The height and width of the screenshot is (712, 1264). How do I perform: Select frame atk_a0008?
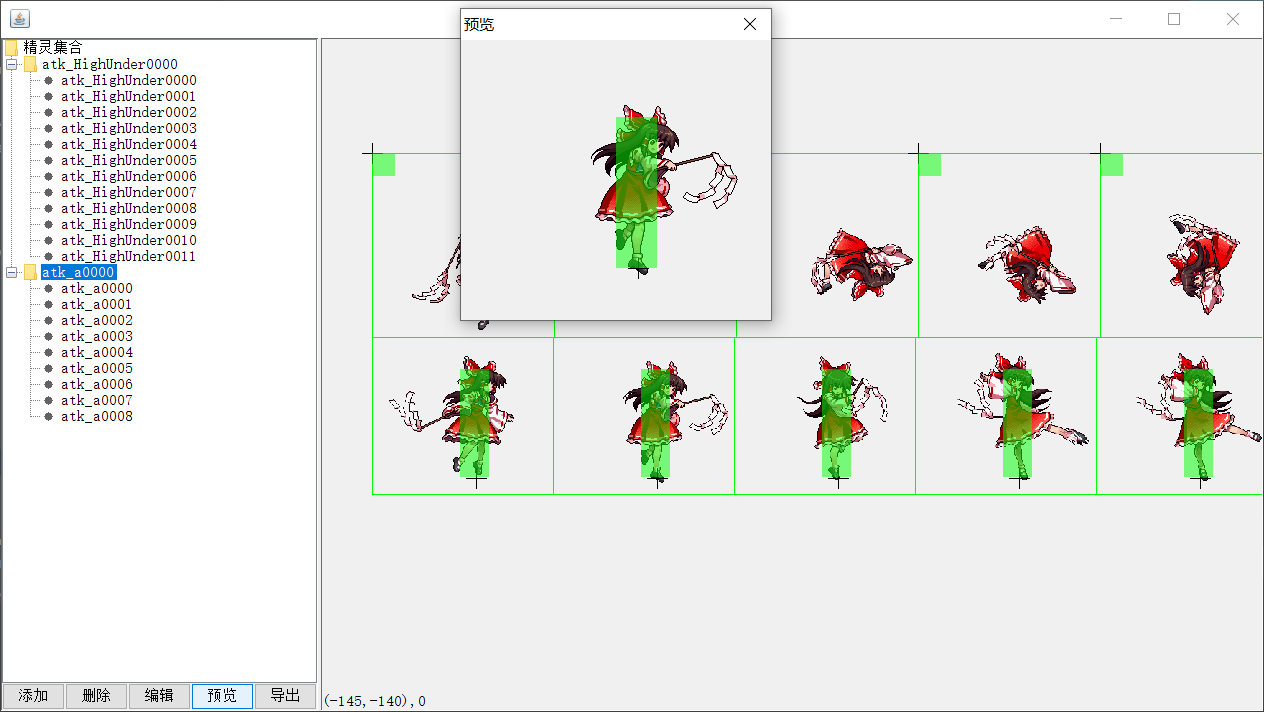tap(96, 416)
